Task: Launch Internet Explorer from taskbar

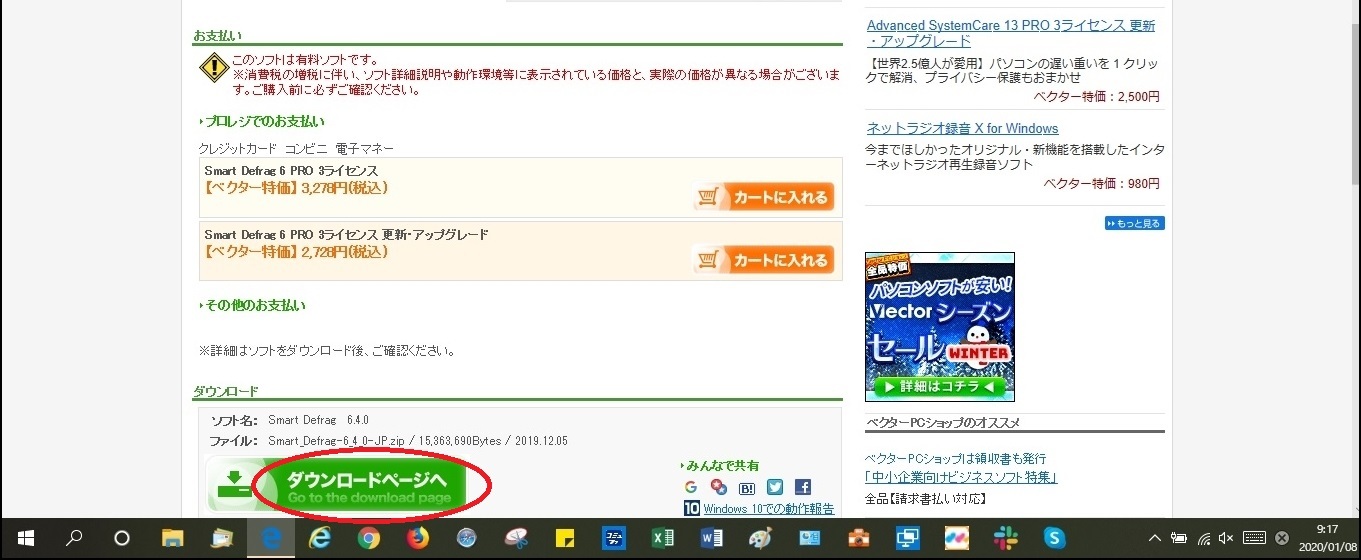Action: coord(320,538)
